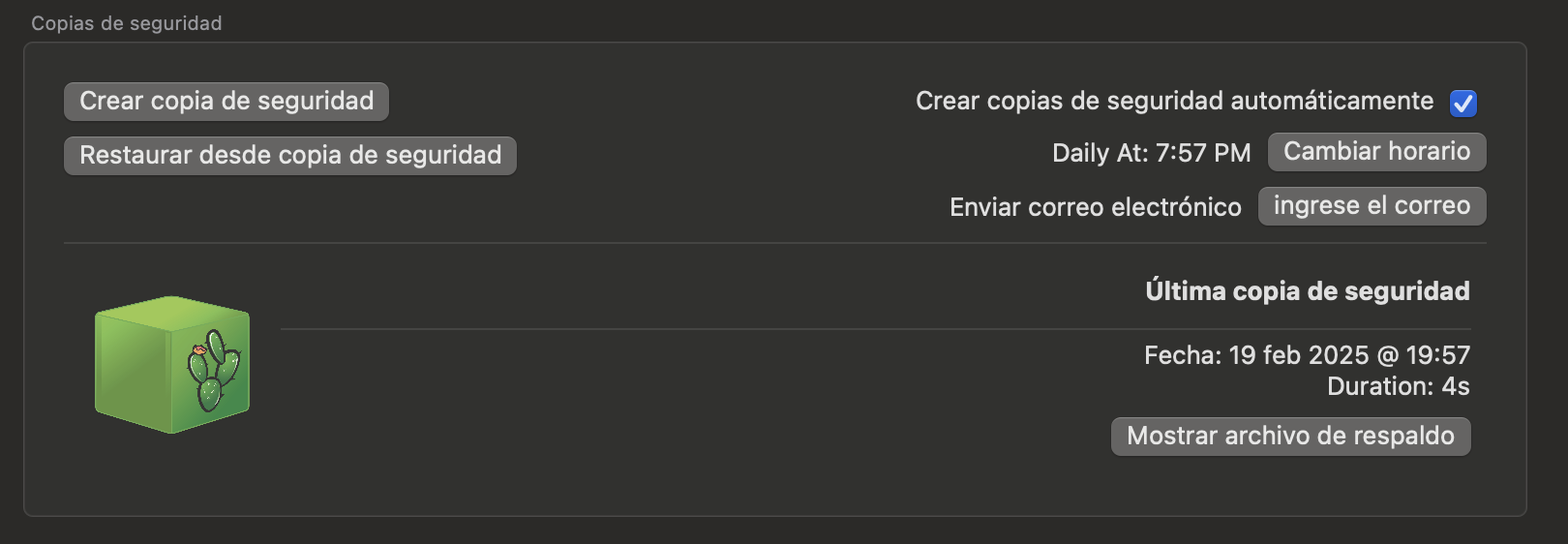Screen dimensions: 1568x544
Task: Reveal backup file via 'Mostrar archivo de respaldo'
Action: click(x=1290, y=437)
